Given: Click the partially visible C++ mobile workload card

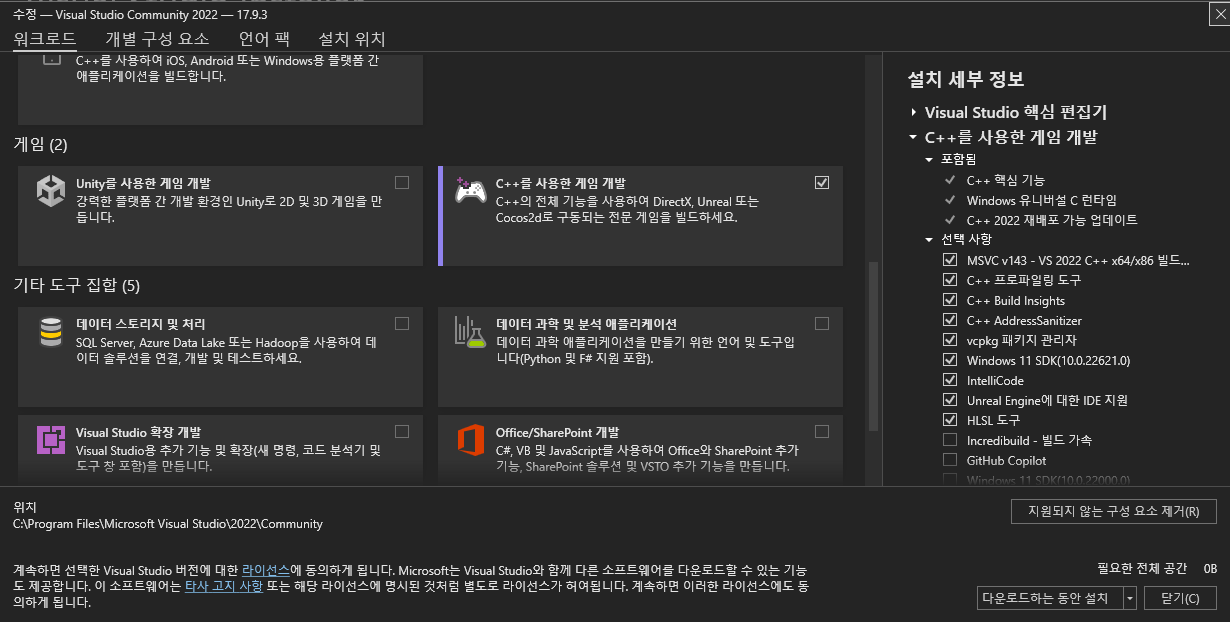Looking at the screenshot, I should (x=220, y=90).
